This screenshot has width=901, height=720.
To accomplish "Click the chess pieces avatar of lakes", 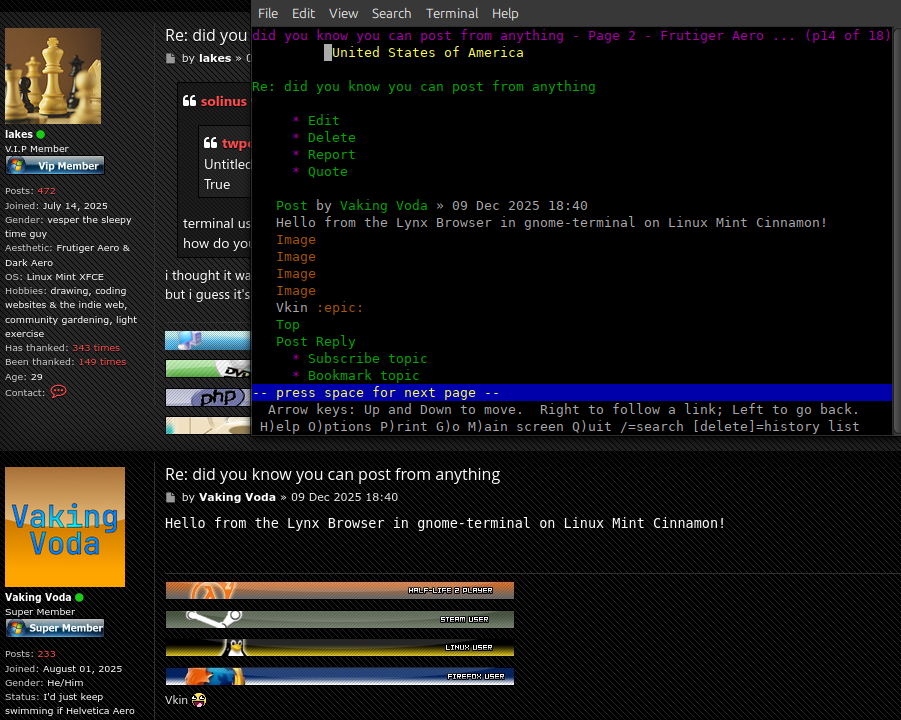I will point(53,76).
